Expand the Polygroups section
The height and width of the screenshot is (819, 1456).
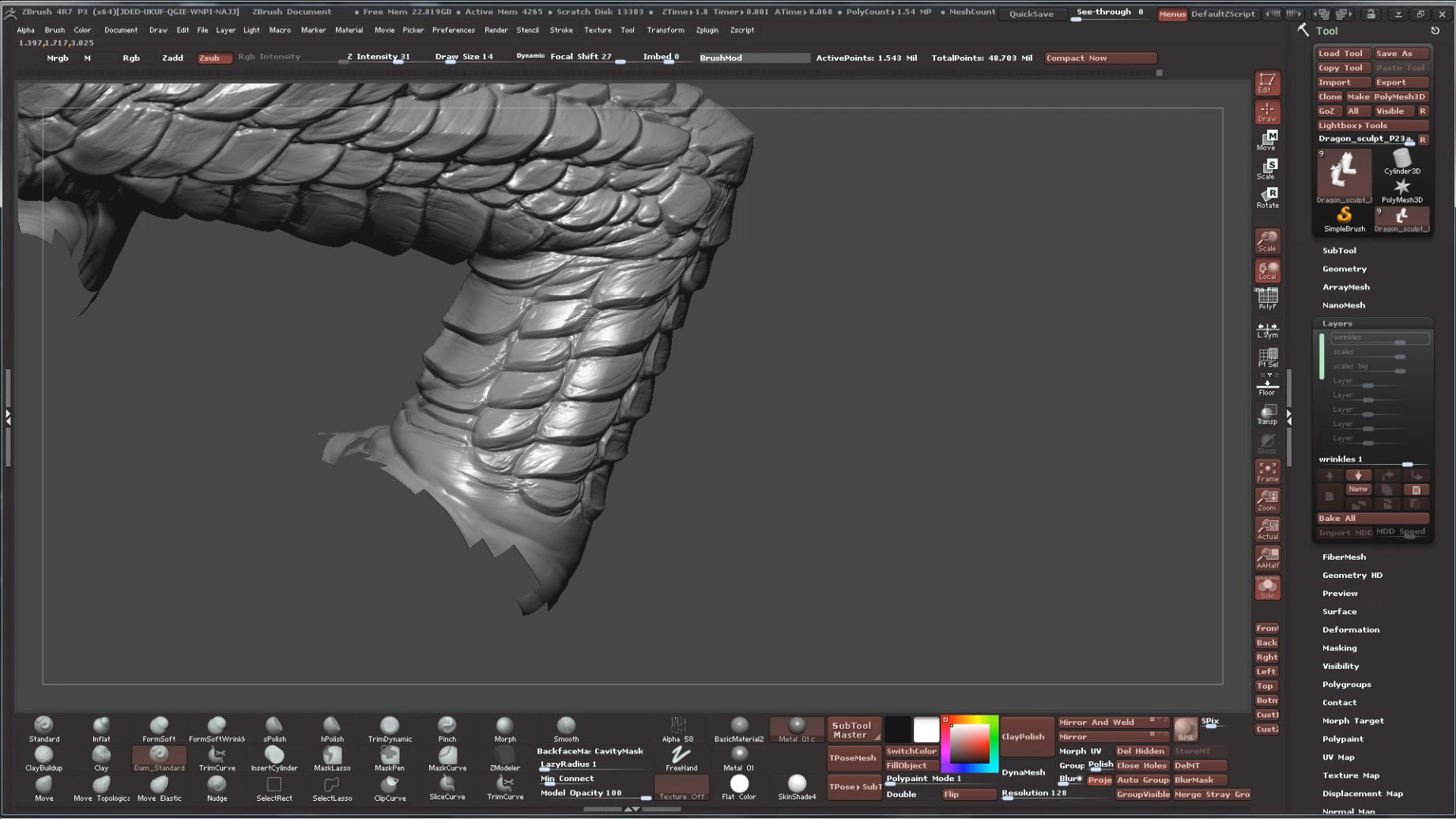pyautogui.click(x=1346, y=685)
